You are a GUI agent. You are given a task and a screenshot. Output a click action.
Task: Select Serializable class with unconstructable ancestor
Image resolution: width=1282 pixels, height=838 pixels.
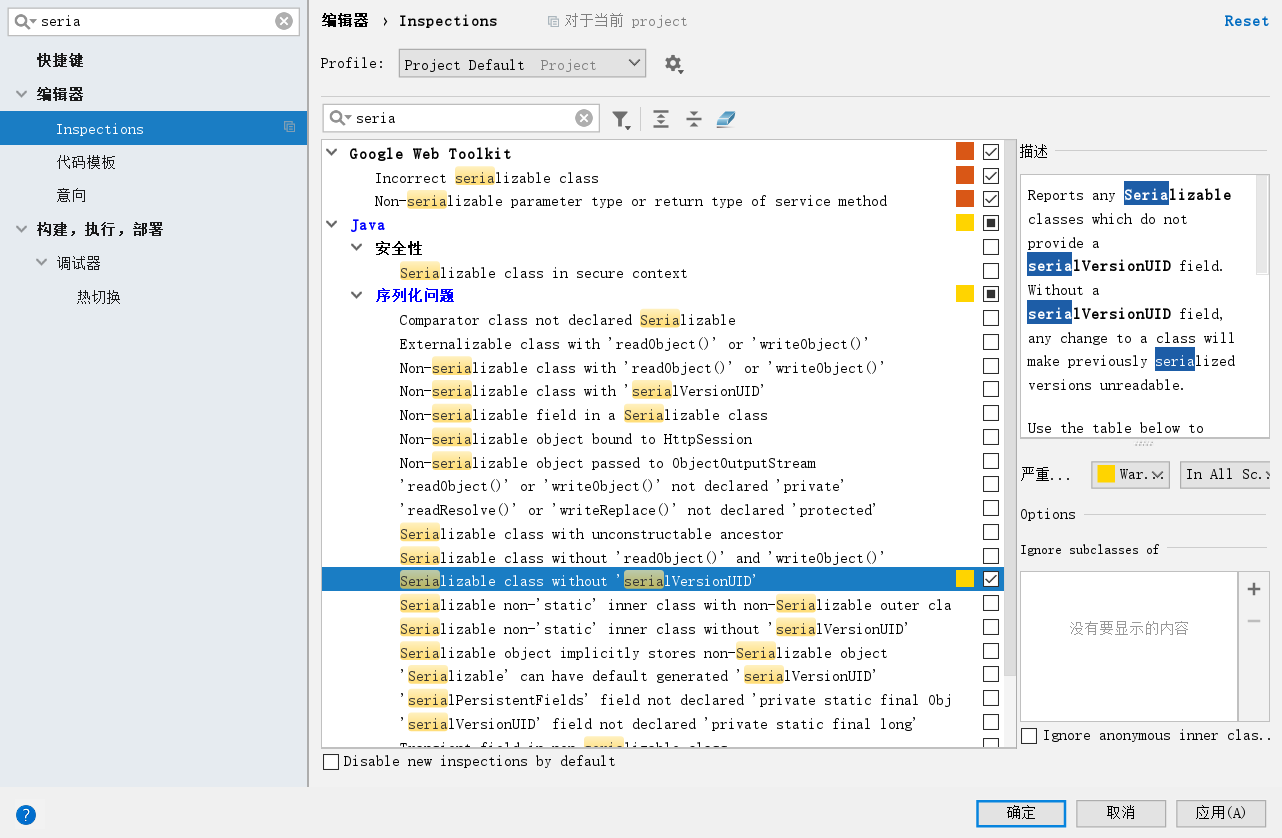(591, 534)
